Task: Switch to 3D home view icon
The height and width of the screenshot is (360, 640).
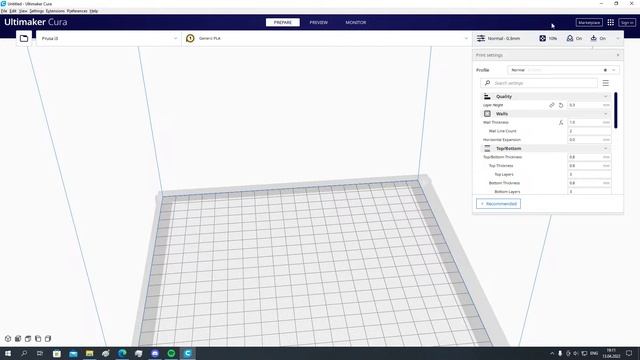Action: 8,339
